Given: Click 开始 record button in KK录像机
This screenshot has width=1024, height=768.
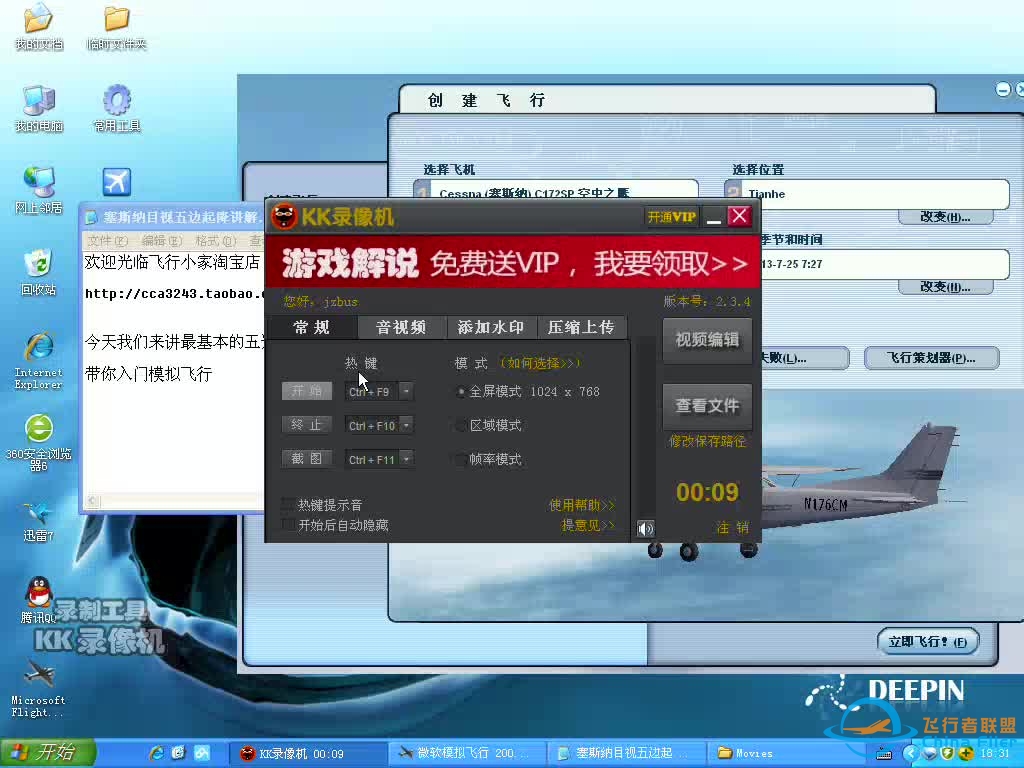Looking at the screenshot, I should (x=307, y=391).
